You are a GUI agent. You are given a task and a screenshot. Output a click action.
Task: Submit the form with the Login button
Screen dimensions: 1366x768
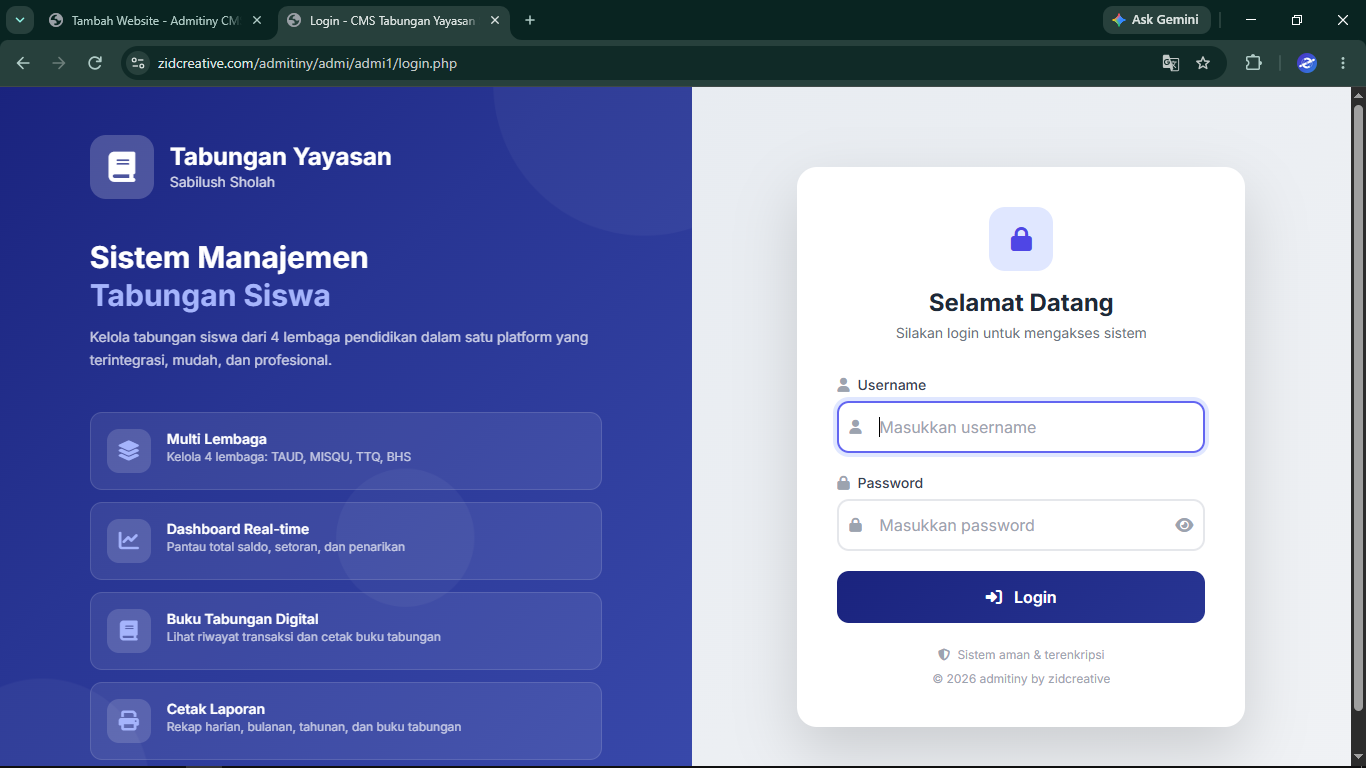pyautogui.click(x=1021, y=597)
